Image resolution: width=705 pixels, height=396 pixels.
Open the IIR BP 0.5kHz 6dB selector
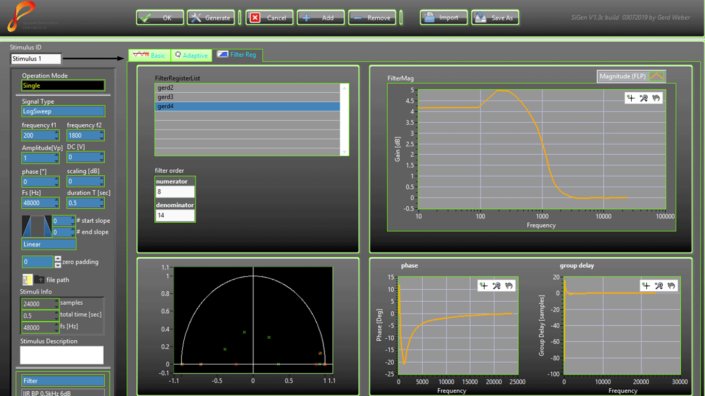[x=63, y=392]
